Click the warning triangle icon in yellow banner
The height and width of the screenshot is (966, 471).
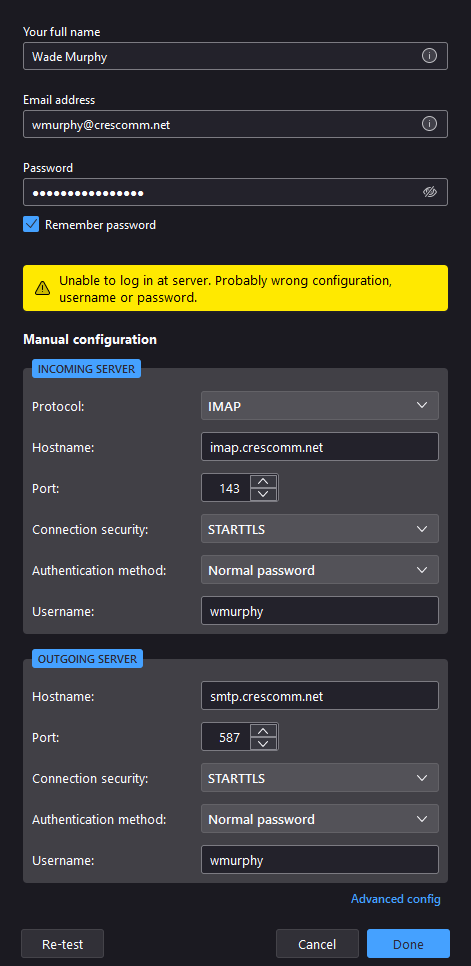click(x=42, y=288)
